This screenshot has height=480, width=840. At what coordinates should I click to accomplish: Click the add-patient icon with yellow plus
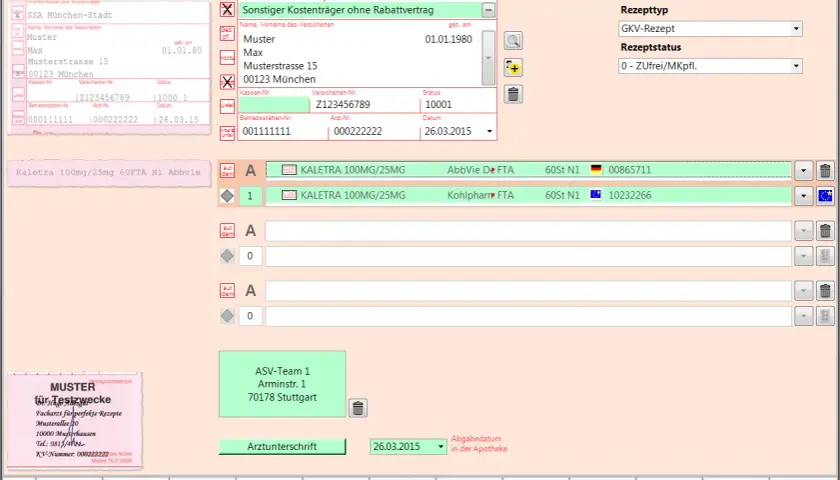click(513, 68)
